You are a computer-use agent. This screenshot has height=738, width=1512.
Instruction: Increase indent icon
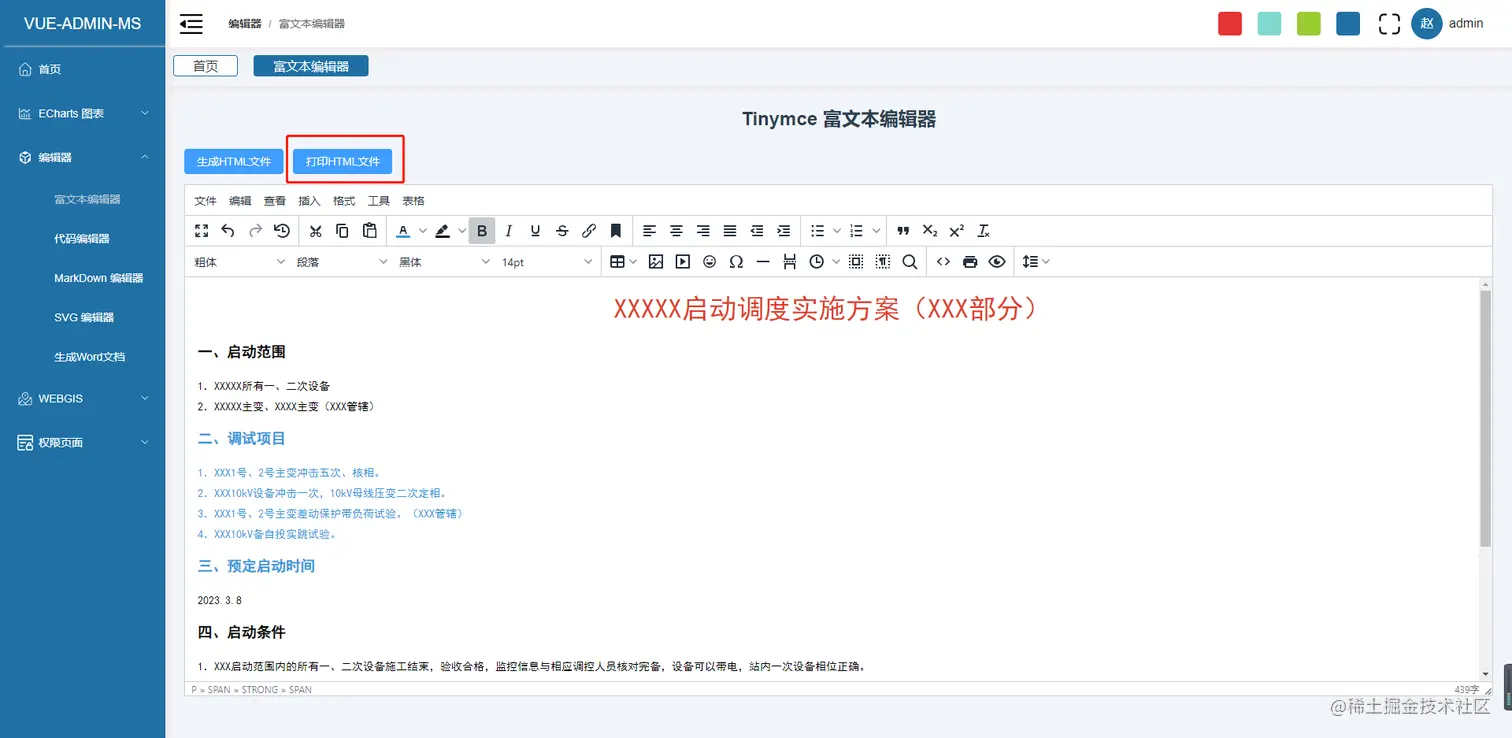click(x=784, y=231)
